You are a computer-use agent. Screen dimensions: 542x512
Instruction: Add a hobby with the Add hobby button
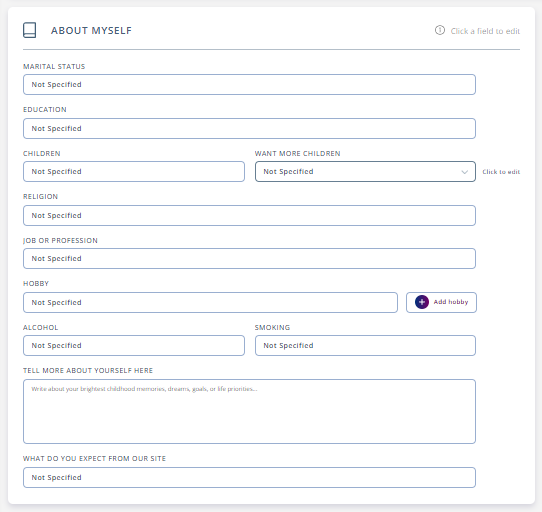[x=441, y=302]
